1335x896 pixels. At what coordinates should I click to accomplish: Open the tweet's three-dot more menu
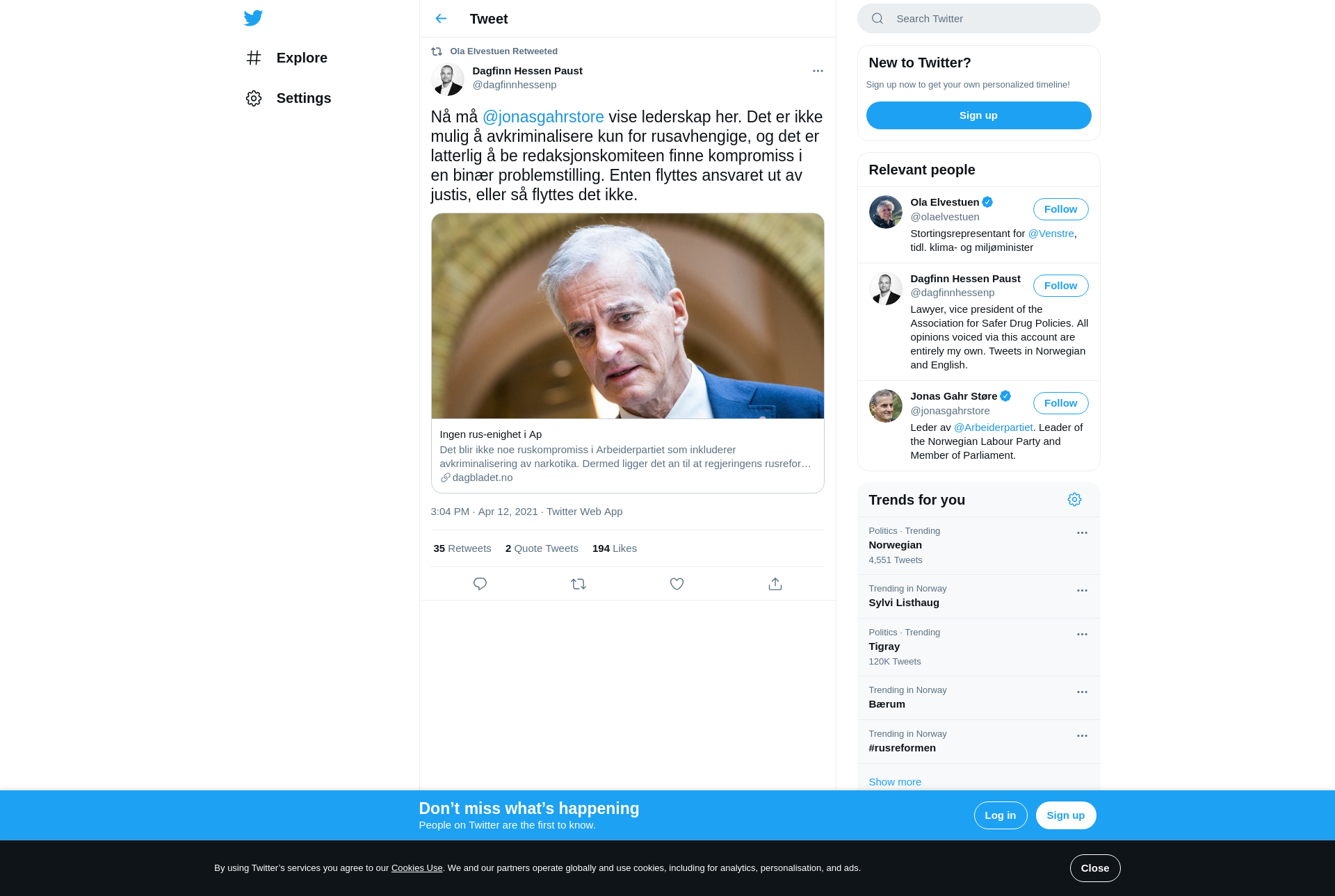tap(818, 71)
